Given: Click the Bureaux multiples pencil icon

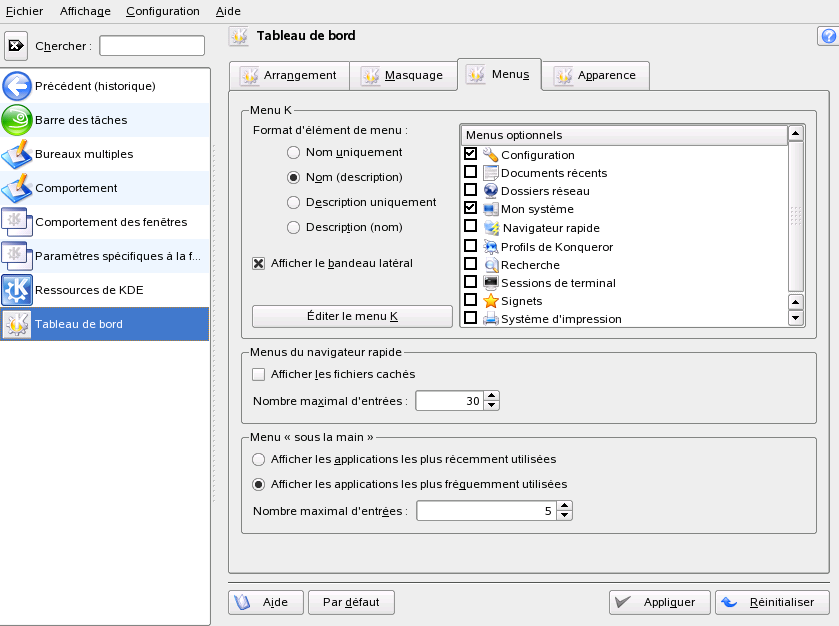Looking at the screenshot, I should tap(17, 154).
